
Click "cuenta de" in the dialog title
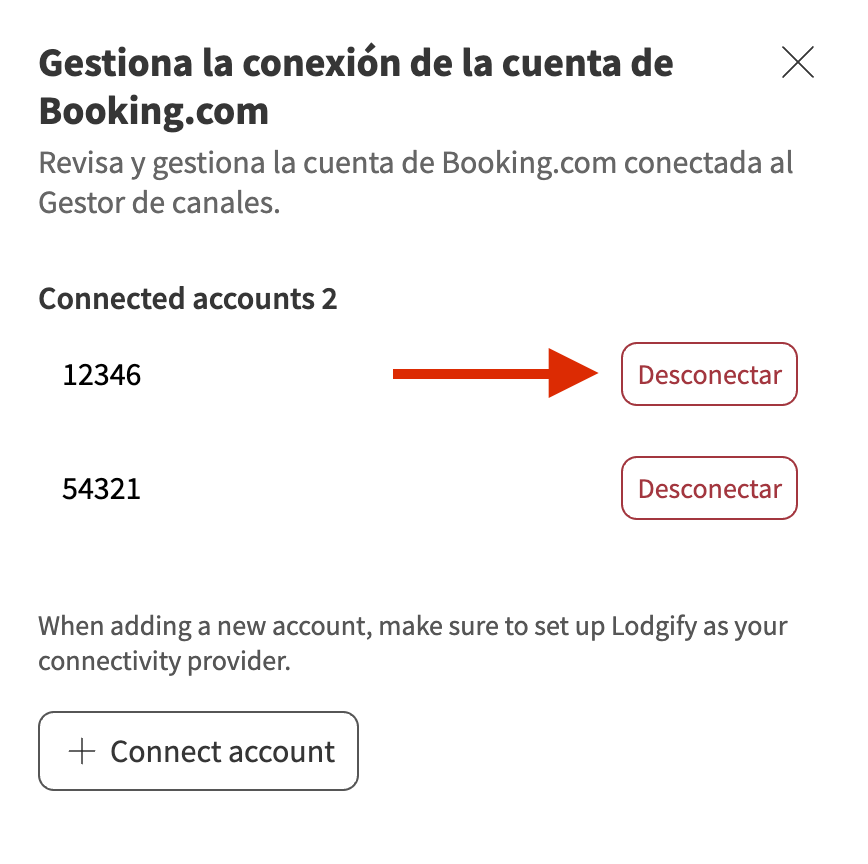596,64
